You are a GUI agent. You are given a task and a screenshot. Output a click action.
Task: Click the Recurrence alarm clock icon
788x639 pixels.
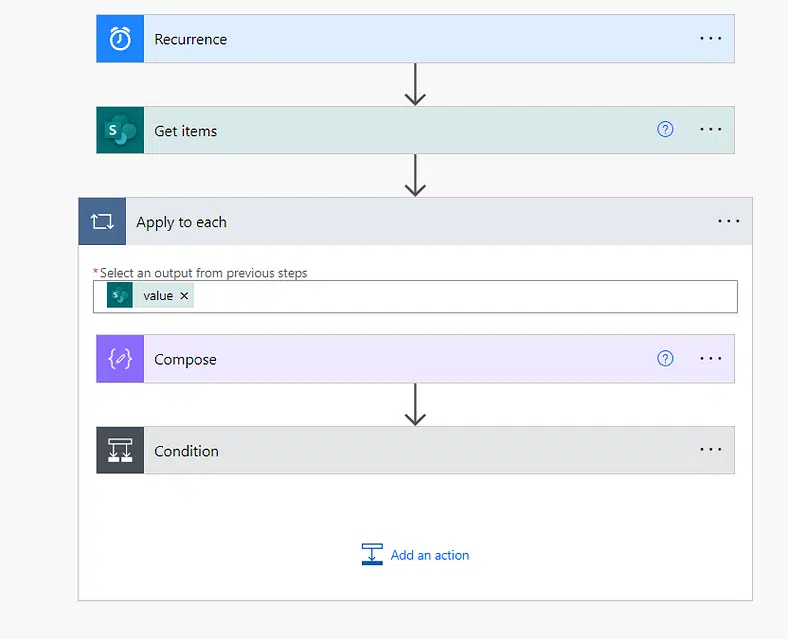click(x=120, y=39)
